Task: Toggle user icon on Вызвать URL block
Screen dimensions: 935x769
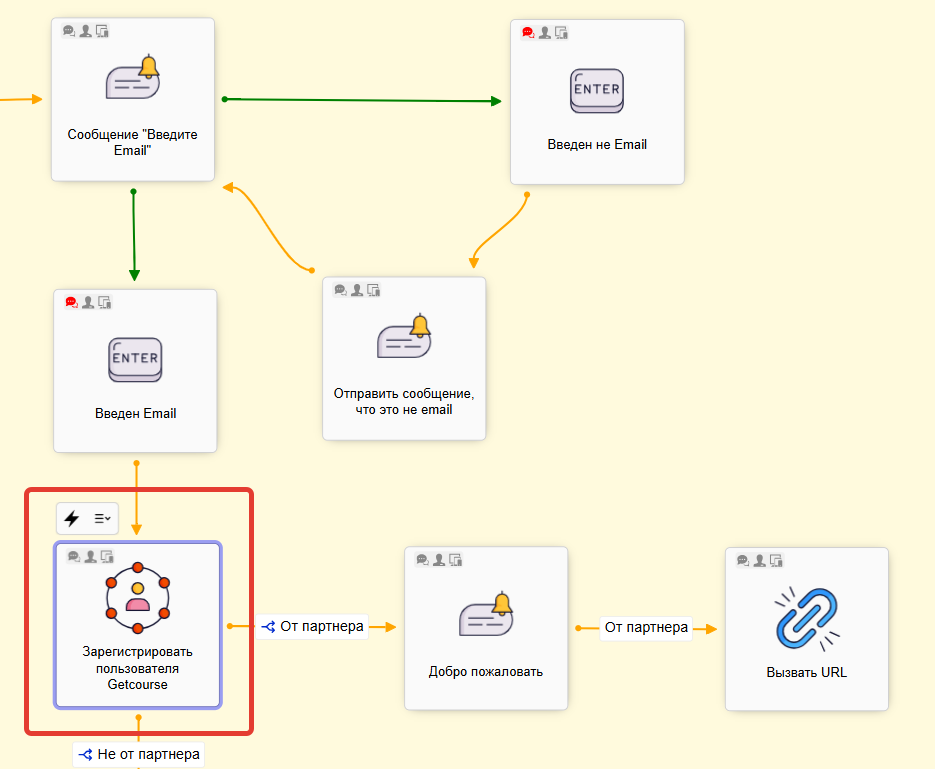Action: coord(759,560)
